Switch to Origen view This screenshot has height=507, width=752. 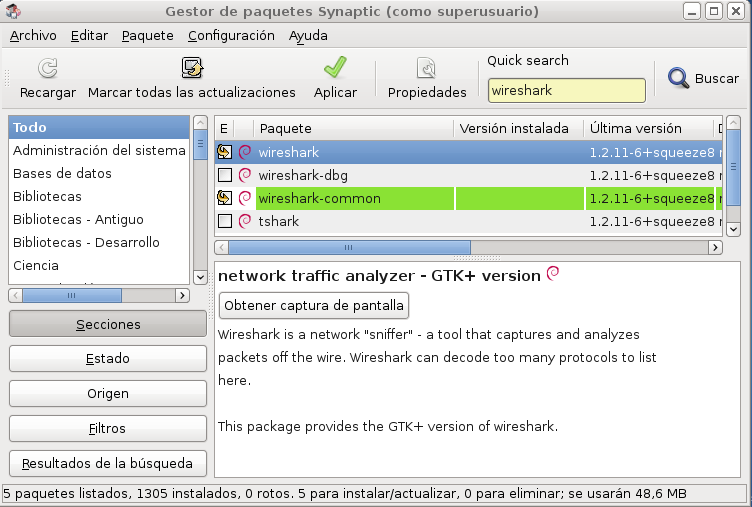click(108, 393)
